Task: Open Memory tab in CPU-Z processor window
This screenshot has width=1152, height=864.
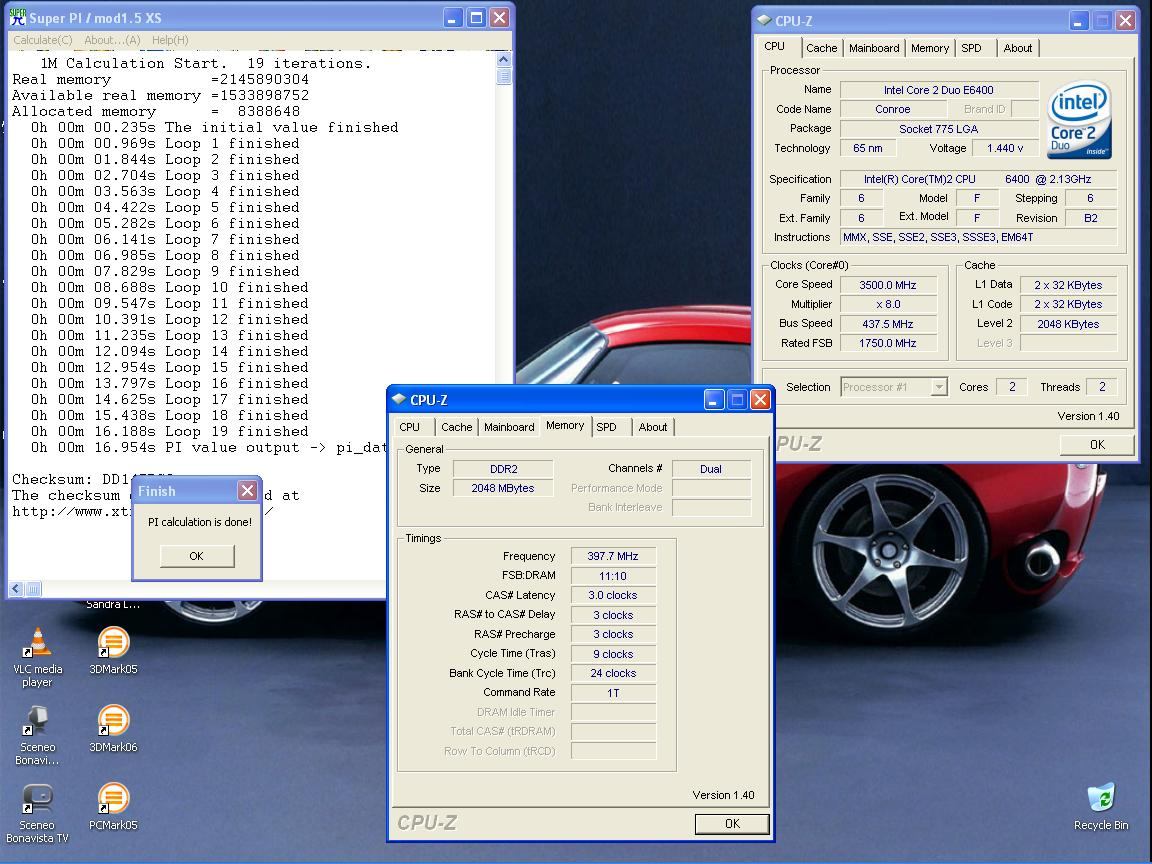Action: tap(929, 48)
